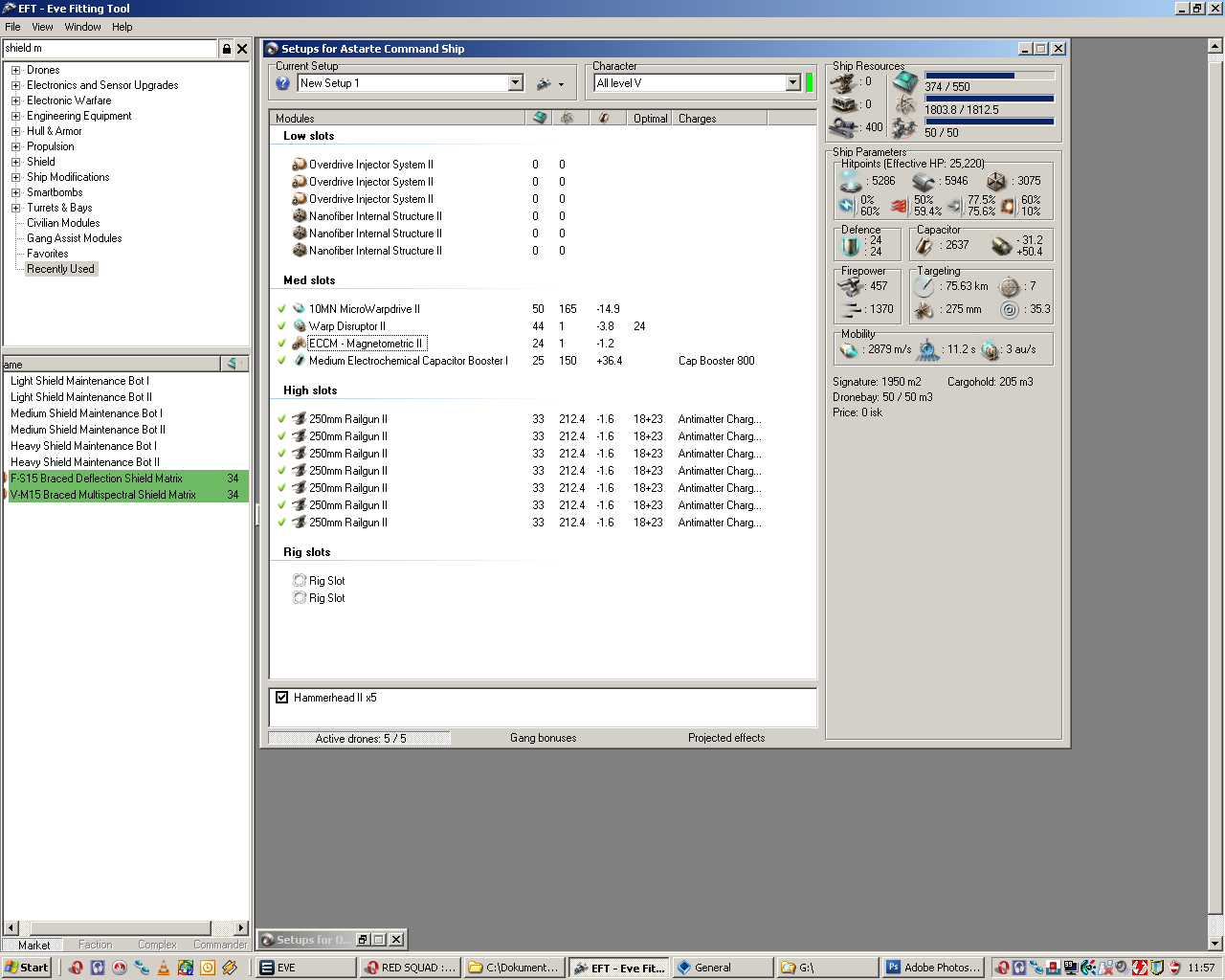This screenshot has height=980, width=1225.
Task: Click the Windows Start button
Action: click(27, 968)
